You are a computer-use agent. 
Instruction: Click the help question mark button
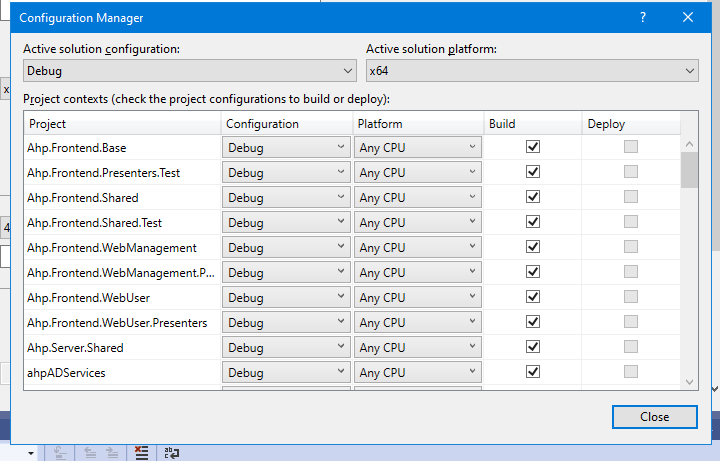point(643,17)
